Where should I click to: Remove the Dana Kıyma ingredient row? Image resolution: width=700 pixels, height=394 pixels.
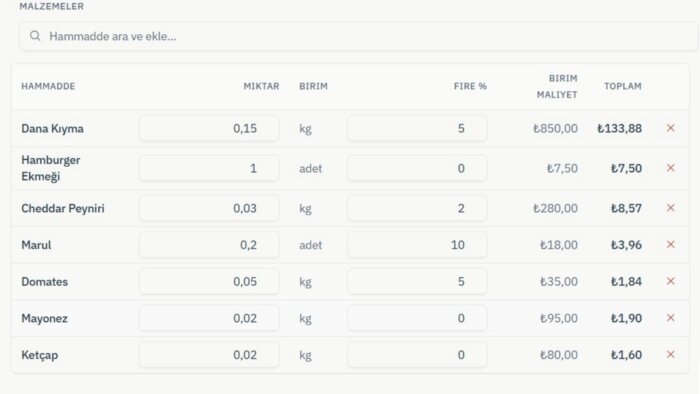tap(671, 128)
